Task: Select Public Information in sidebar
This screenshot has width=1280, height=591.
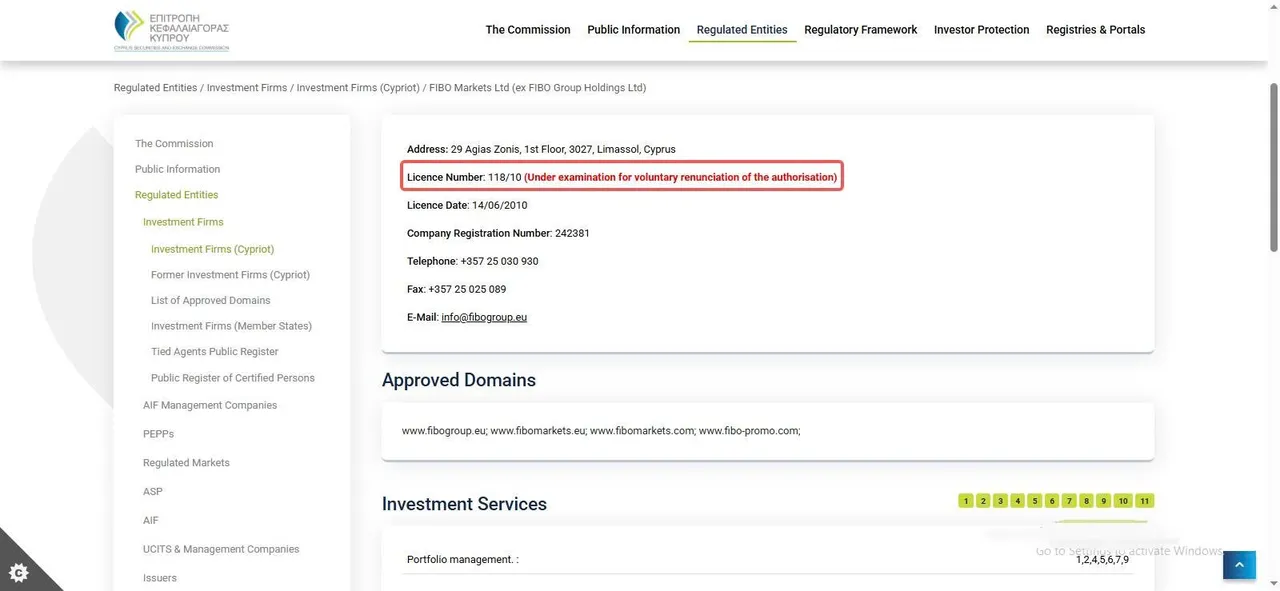Action: (178, 169)
